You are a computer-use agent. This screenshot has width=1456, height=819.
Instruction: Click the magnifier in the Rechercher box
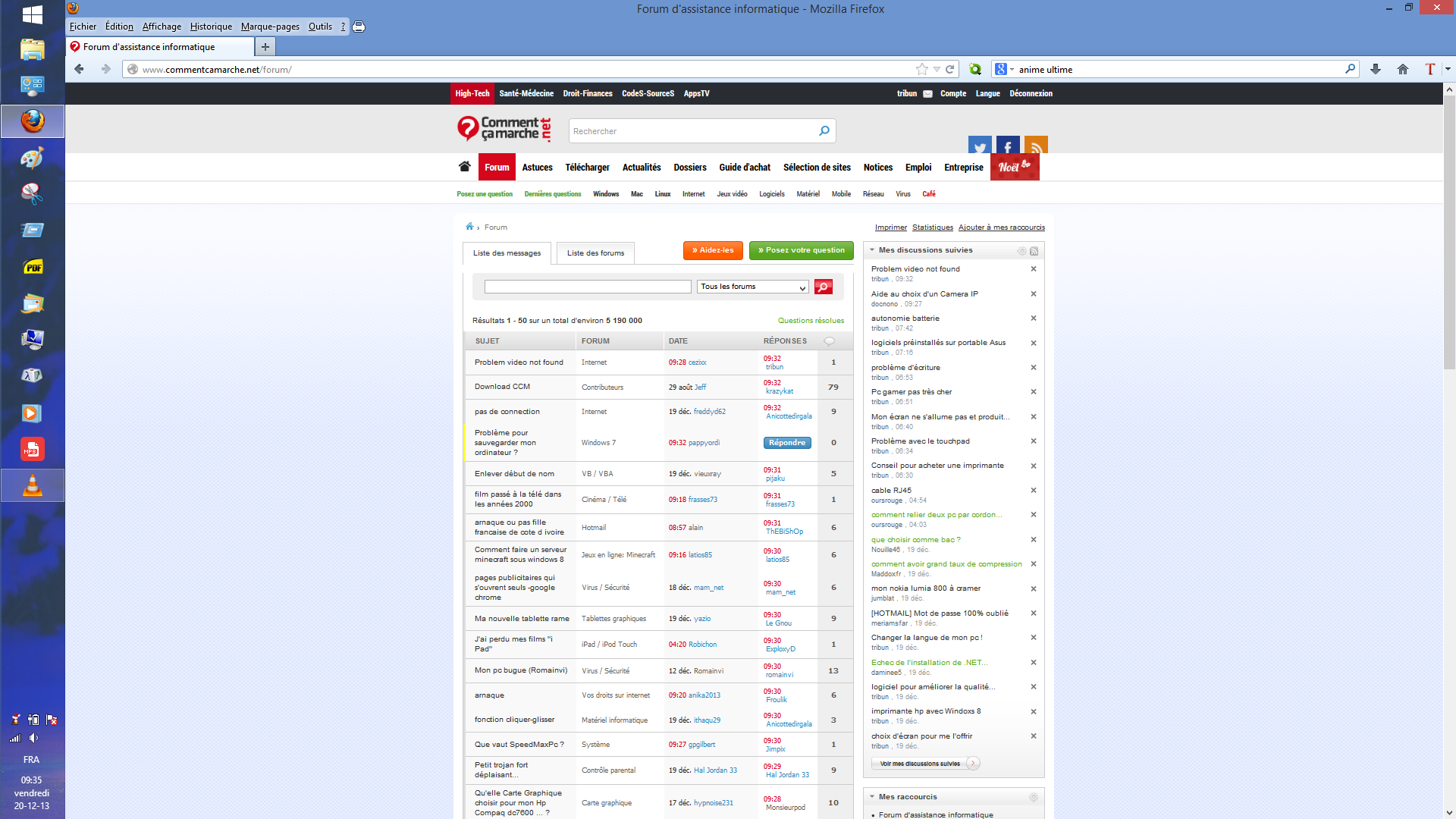point(824,131)
